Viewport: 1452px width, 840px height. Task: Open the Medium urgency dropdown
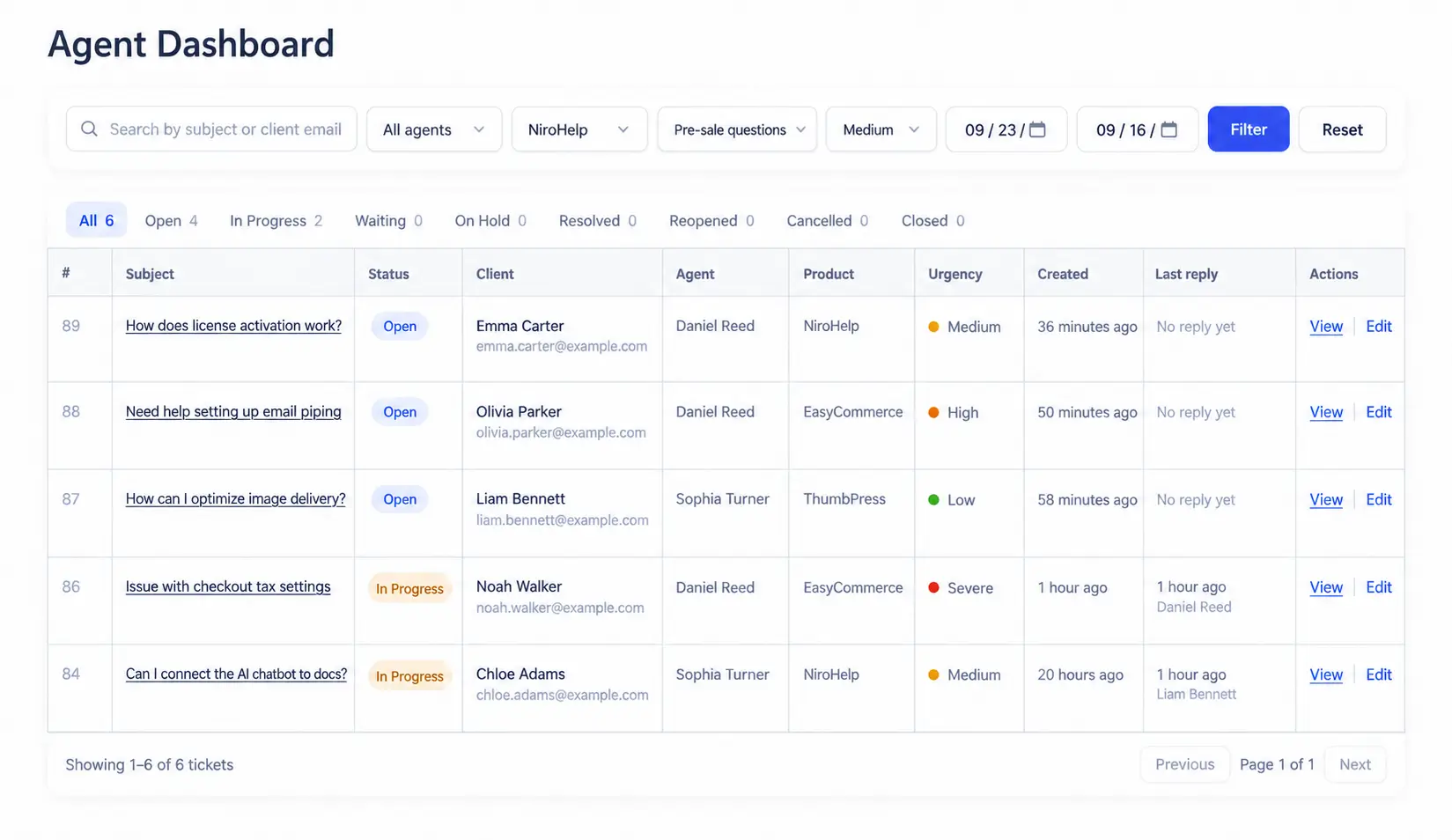click(x=881, y=129)
